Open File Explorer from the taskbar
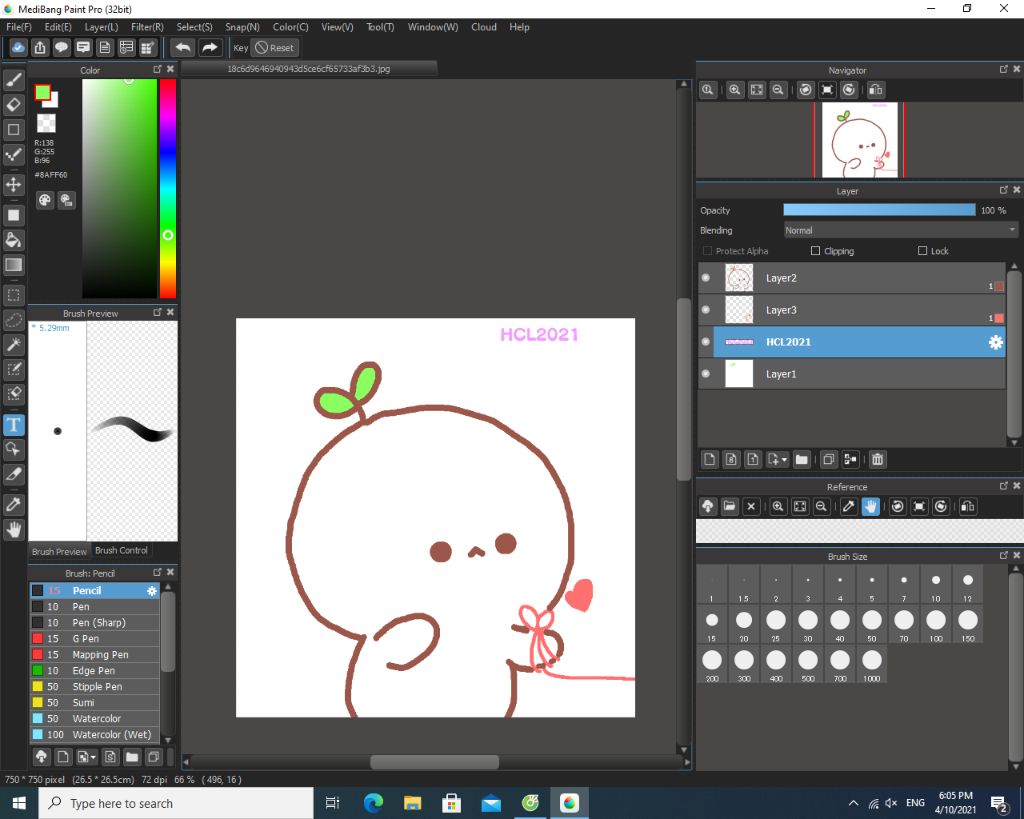1024x819 pixels. pos(413,803)
